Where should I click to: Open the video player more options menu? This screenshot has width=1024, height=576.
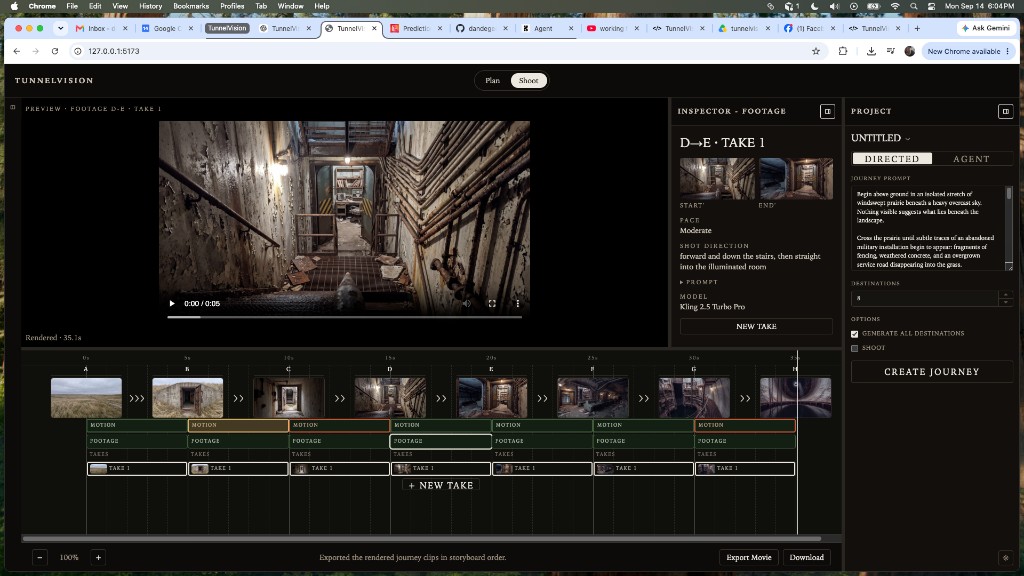[x=517, y=303]
